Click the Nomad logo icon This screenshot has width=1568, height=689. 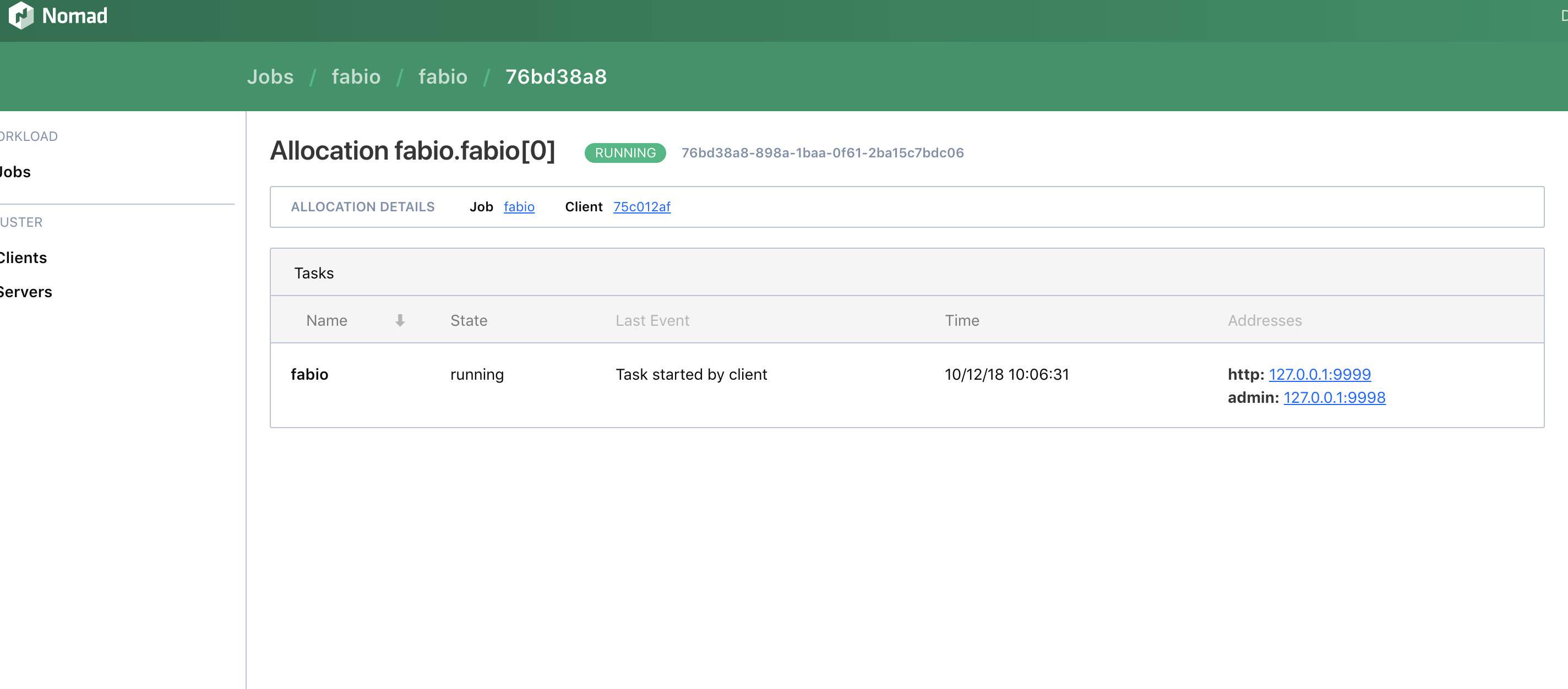point(21,15)
